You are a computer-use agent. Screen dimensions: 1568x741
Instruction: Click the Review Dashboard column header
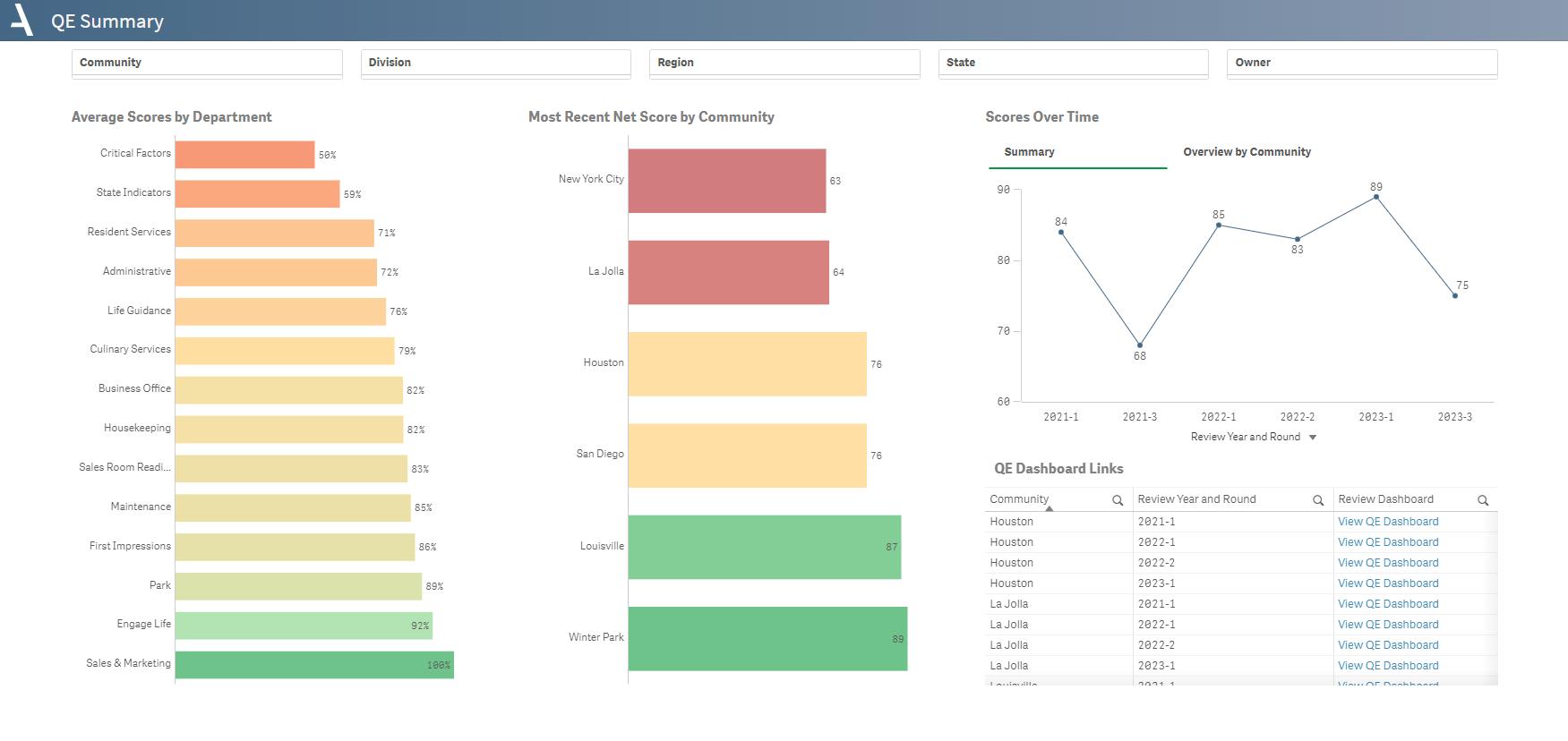[x=1385, y=499]
